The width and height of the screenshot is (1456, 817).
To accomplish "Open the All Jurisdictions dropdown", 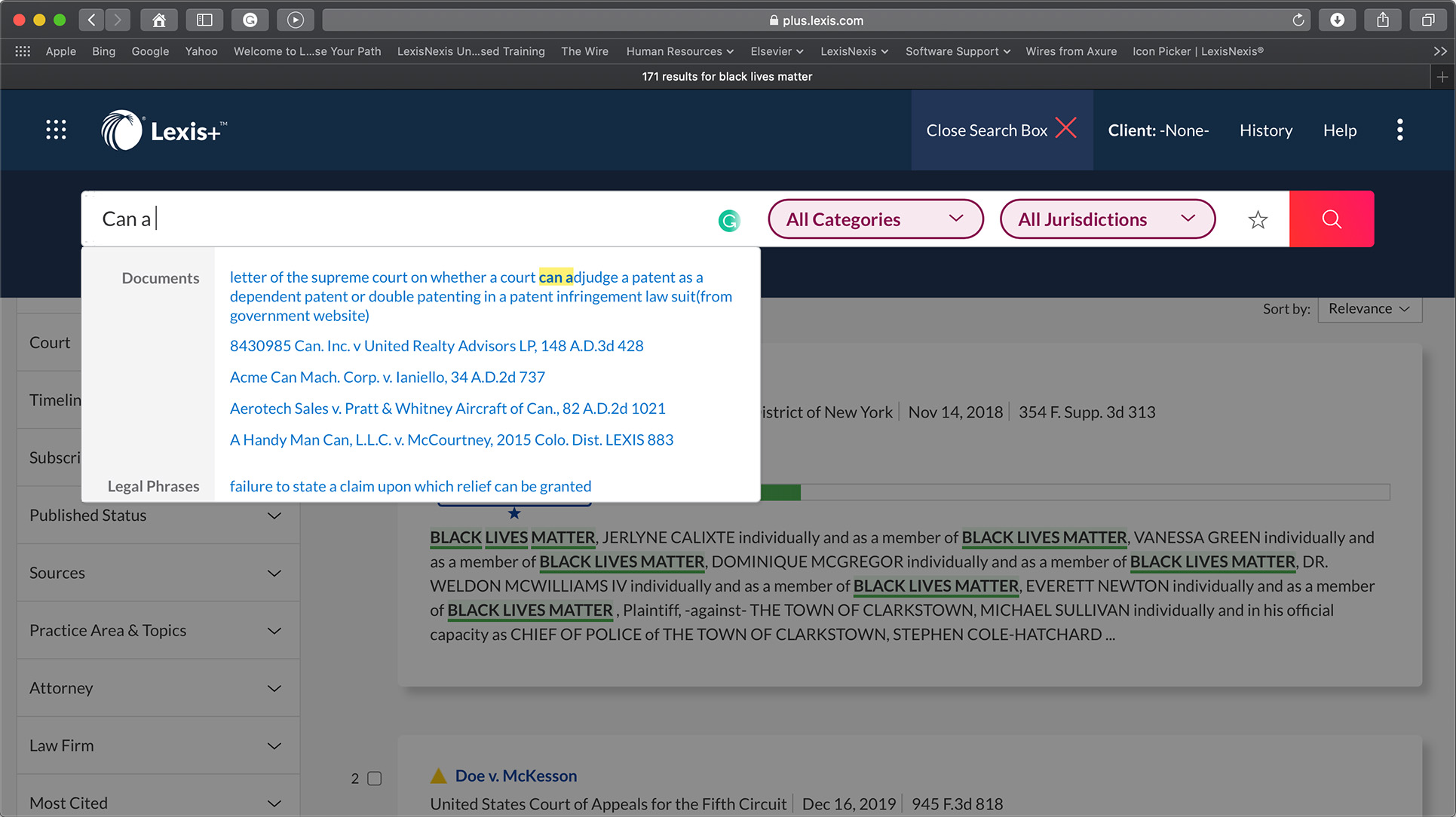I will click(x=1107, y=219).
